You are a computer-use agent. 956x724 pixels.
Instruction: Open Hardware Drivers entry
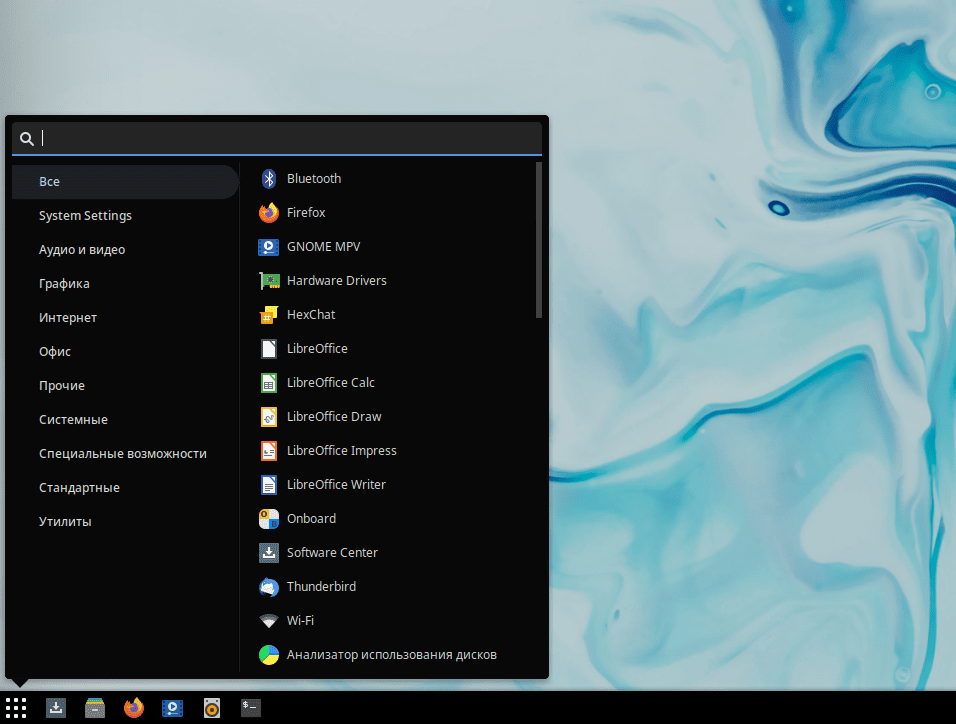tap(336, 281)
